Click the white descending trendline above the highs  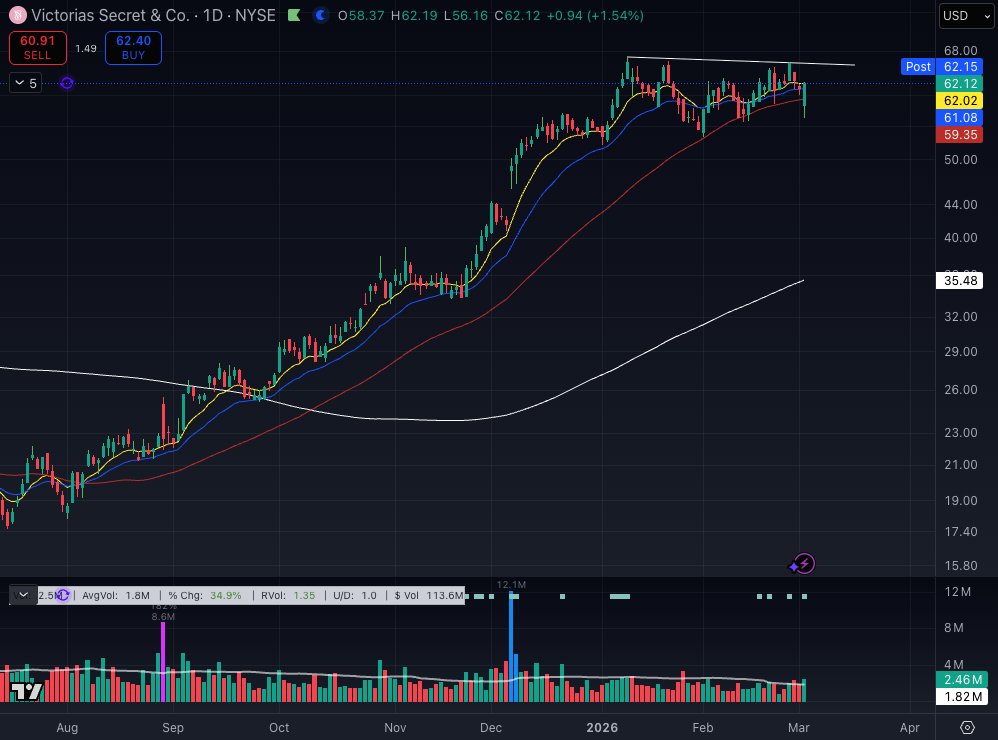click(740, 61)
